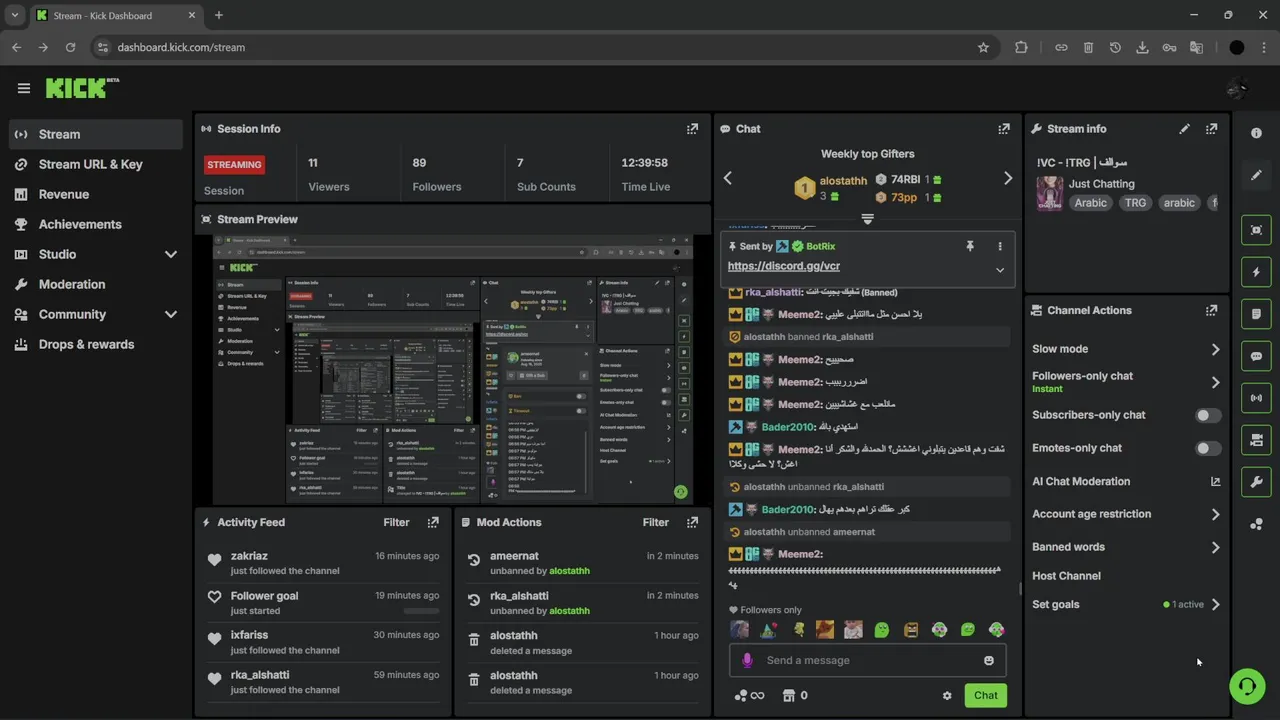Open the three-dot menu on pinned message
Screen dimensions: 1280x720
coord(999,246)
